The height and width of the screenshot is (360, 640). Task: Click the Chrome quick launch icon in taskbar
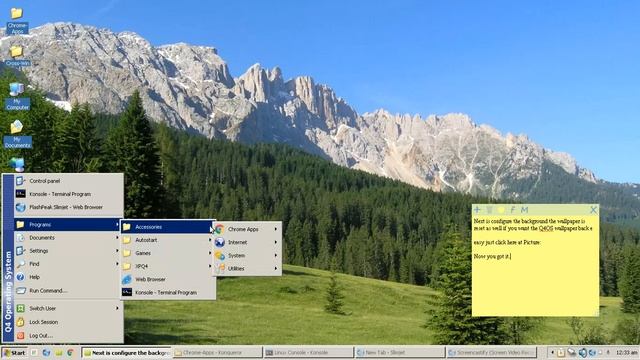(70, 353)
